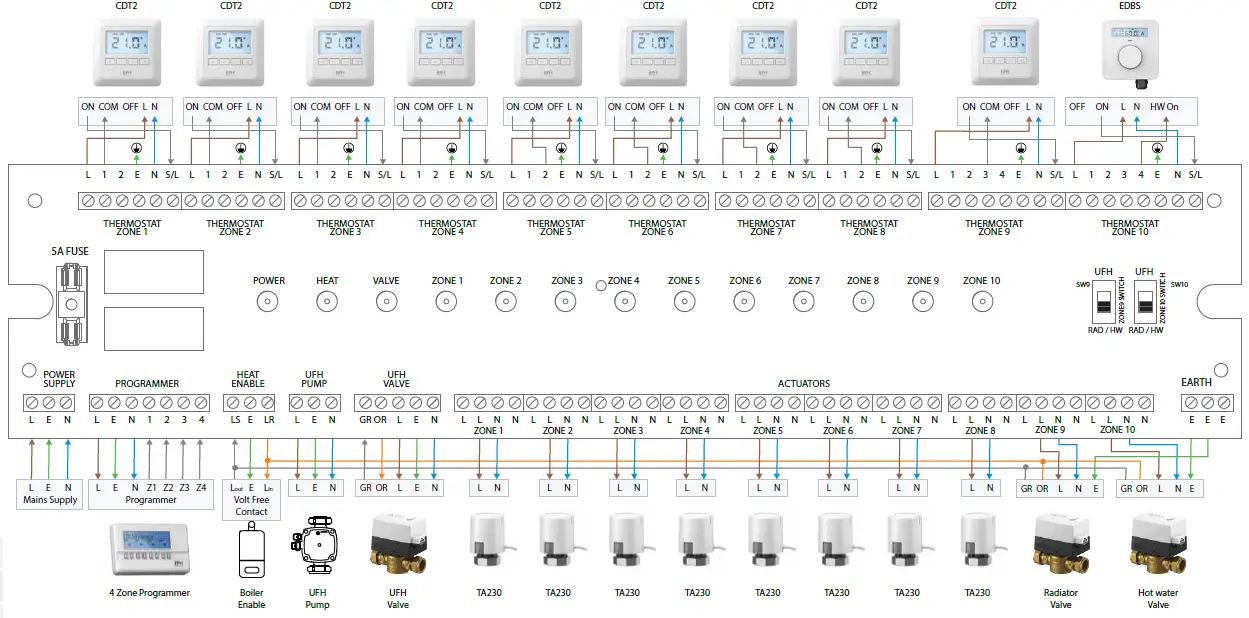Click the Mains Supply connection box
Screen dimensions: 1249x618
point(50,494)
